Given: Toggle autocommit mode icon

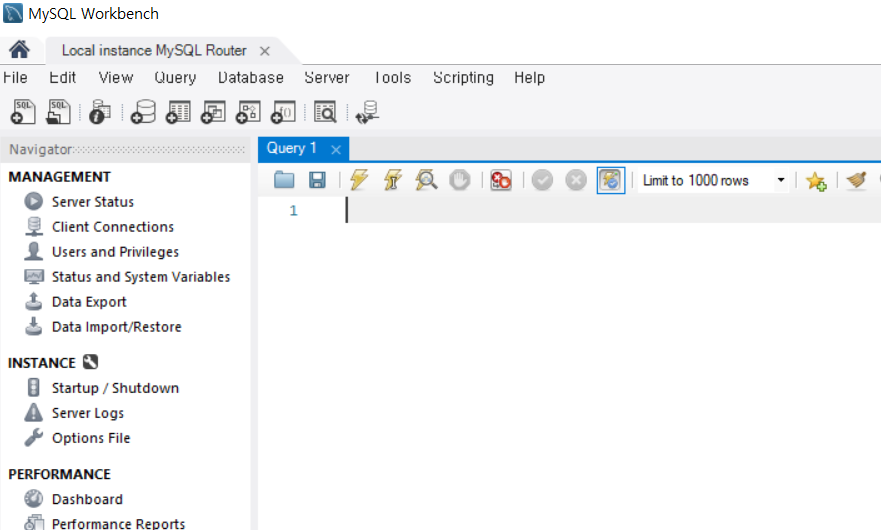Looking at the screenshot, I should (x=611, y=180).
